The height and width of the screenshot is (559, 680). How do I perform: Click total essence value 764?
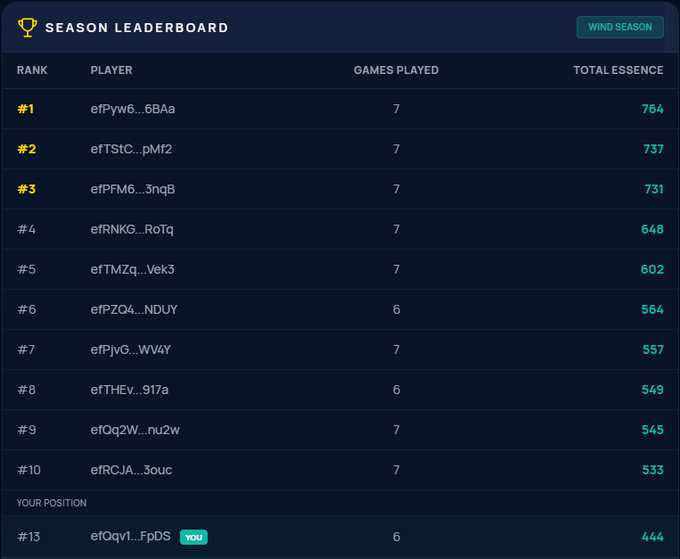653,109
